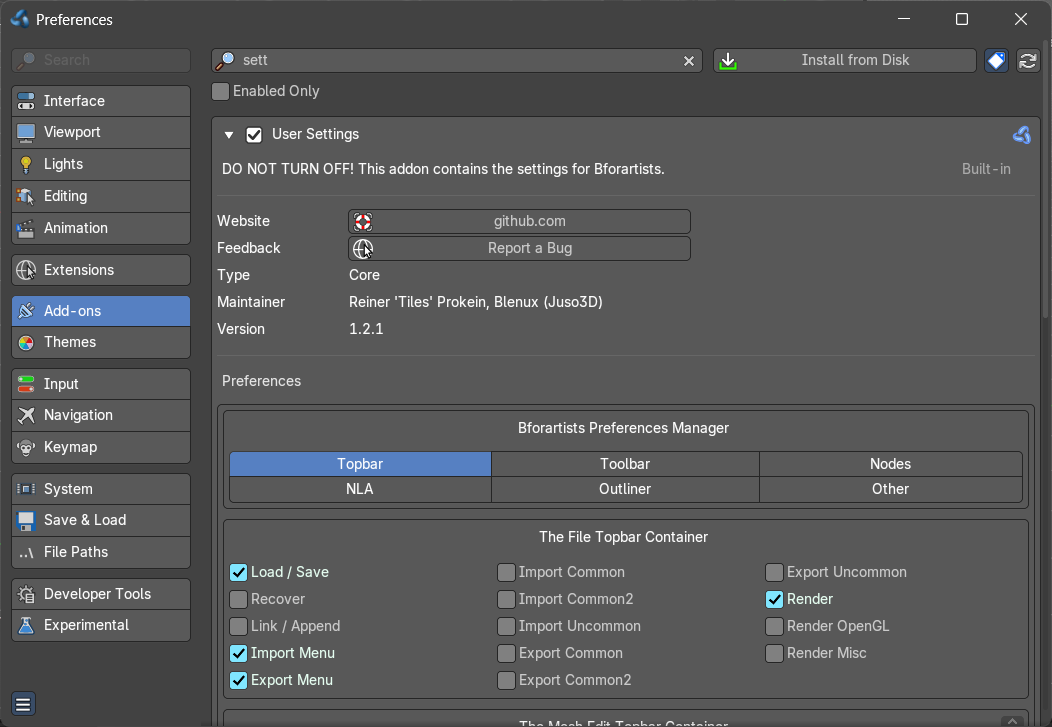
Task: Select the Topbar tab
Action: tap(360, 464)
